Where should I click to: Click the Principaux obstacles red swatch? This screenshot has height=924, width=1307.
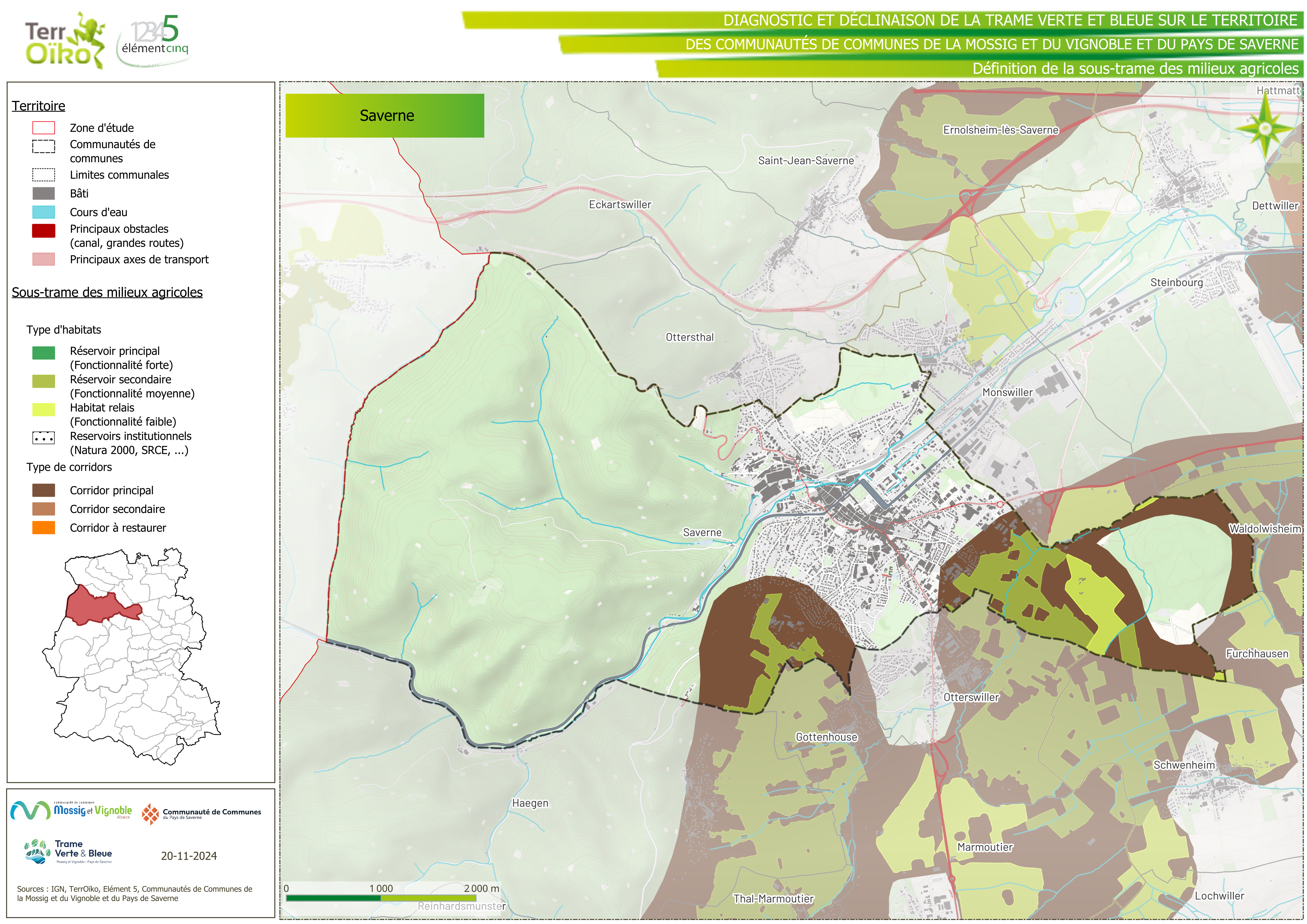(x=43, y=231)
